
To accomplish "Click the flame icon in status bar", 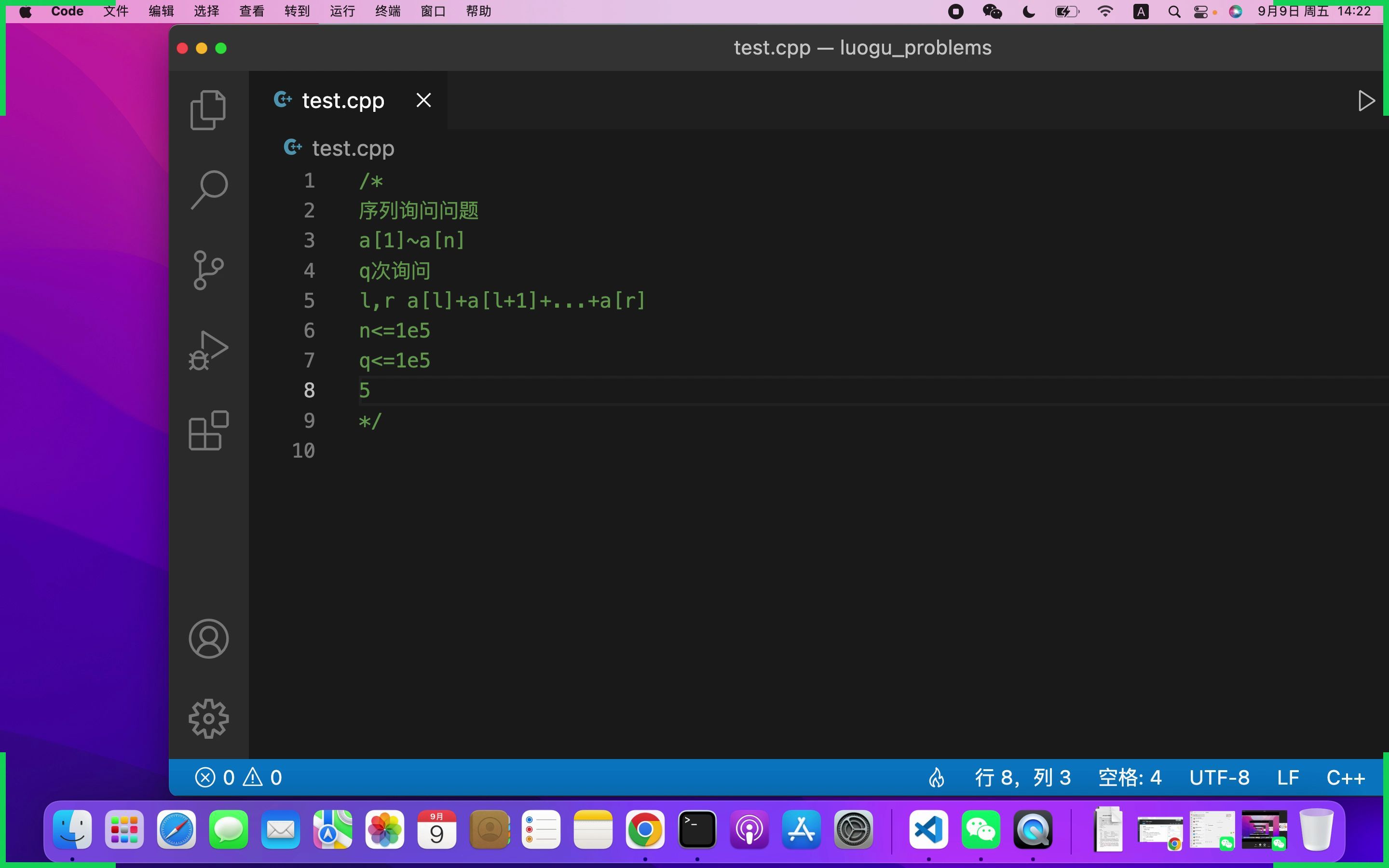I will 937,777.
